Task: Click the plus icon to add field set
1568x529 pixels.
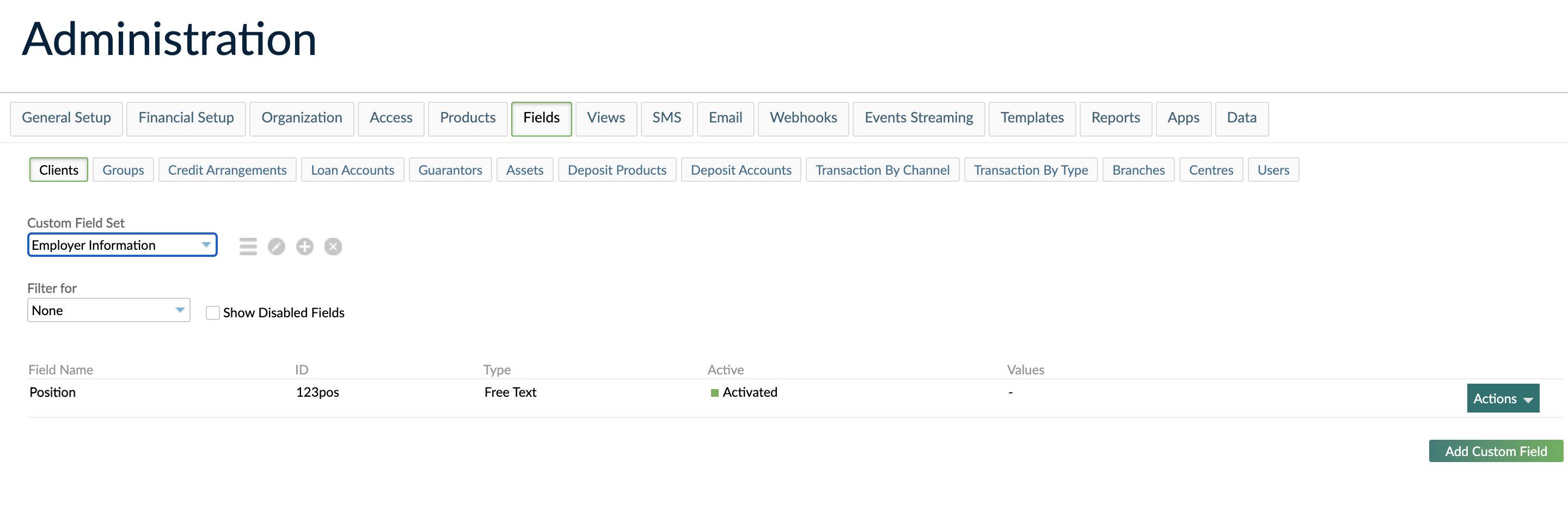Action: 304,246
